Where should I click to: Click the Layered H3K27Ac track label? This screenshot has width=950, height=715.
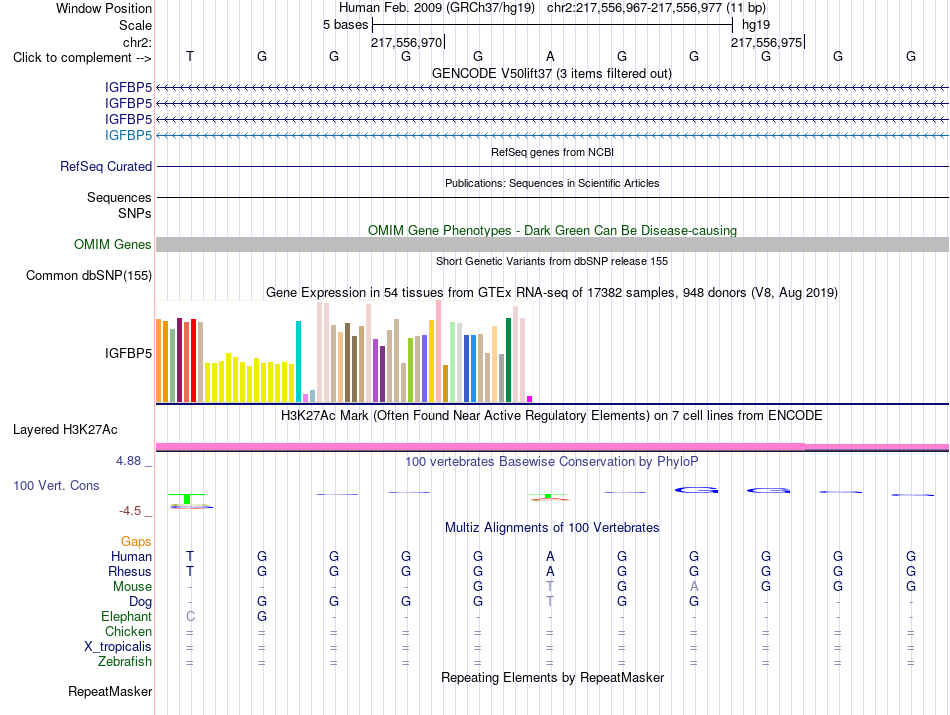[x=65, y=430]
